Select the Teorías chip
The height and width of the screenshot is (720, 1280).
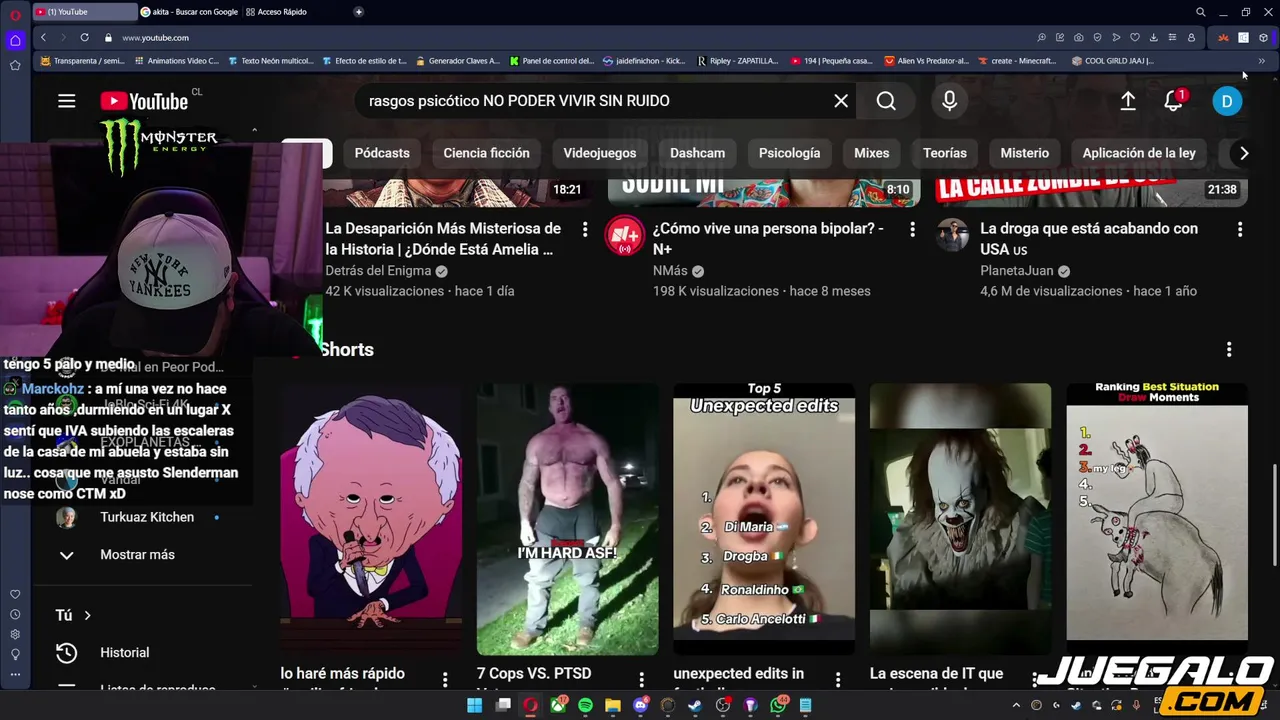(945, 153)
